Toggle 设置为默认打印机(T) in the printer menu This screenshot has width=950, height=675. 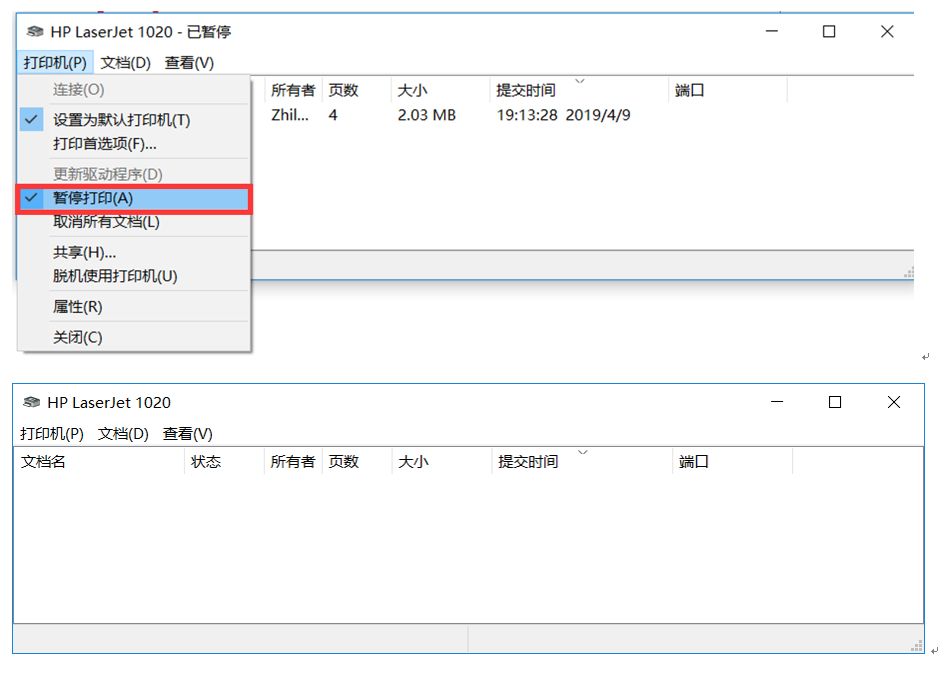coord(134,120)
